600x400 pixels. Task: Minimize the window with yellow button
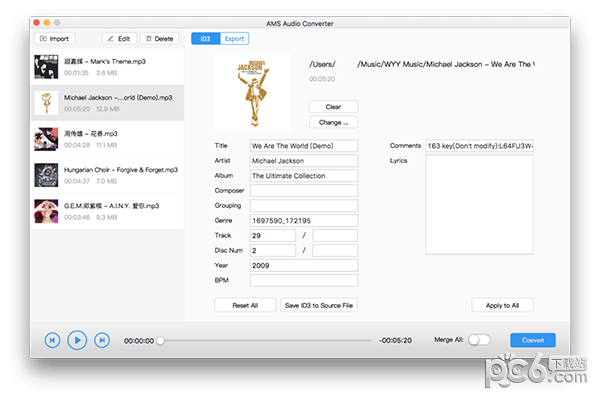coord(47,23)
